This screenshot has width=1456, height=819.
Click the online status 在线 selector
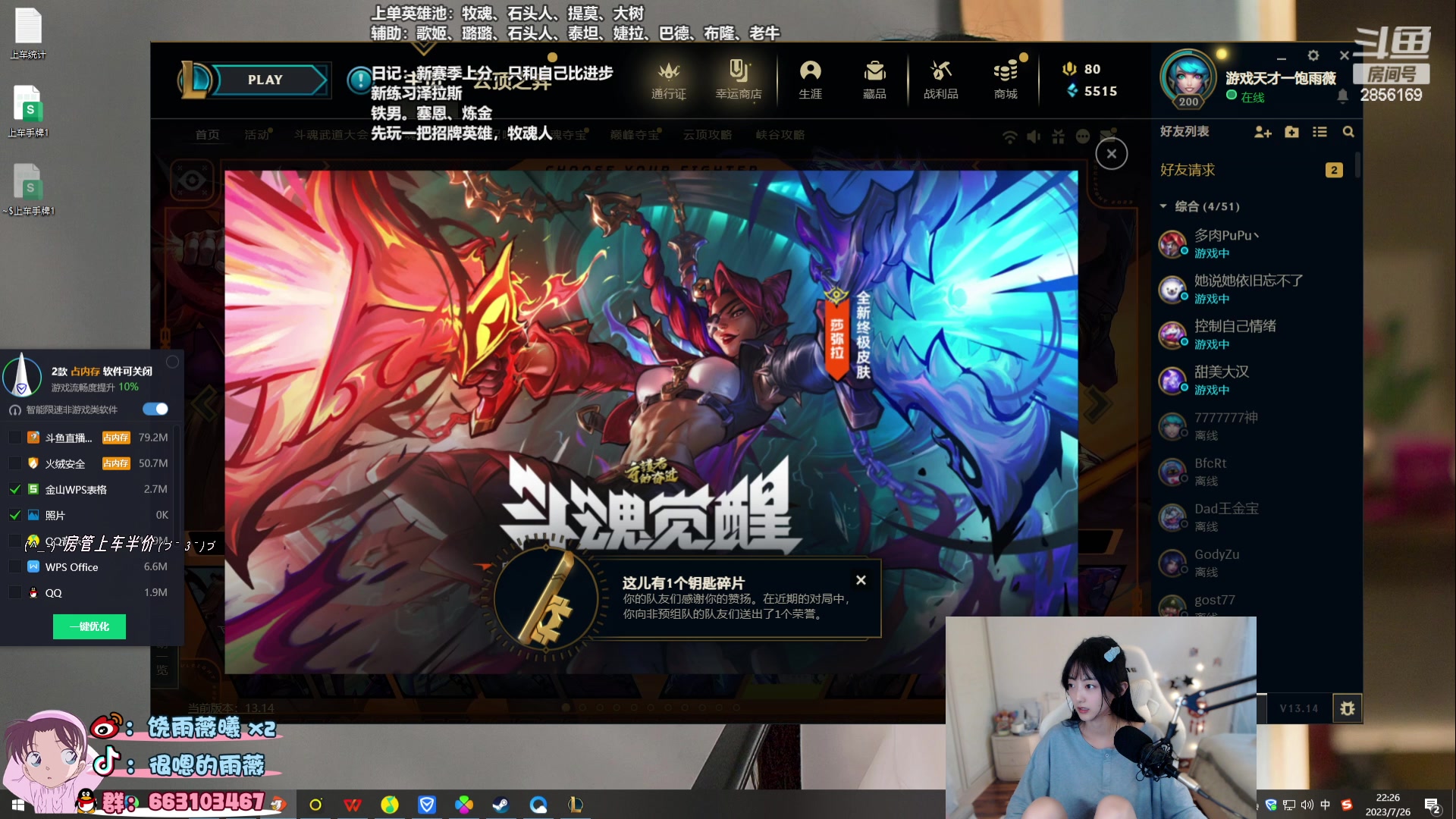(1245, 96)
